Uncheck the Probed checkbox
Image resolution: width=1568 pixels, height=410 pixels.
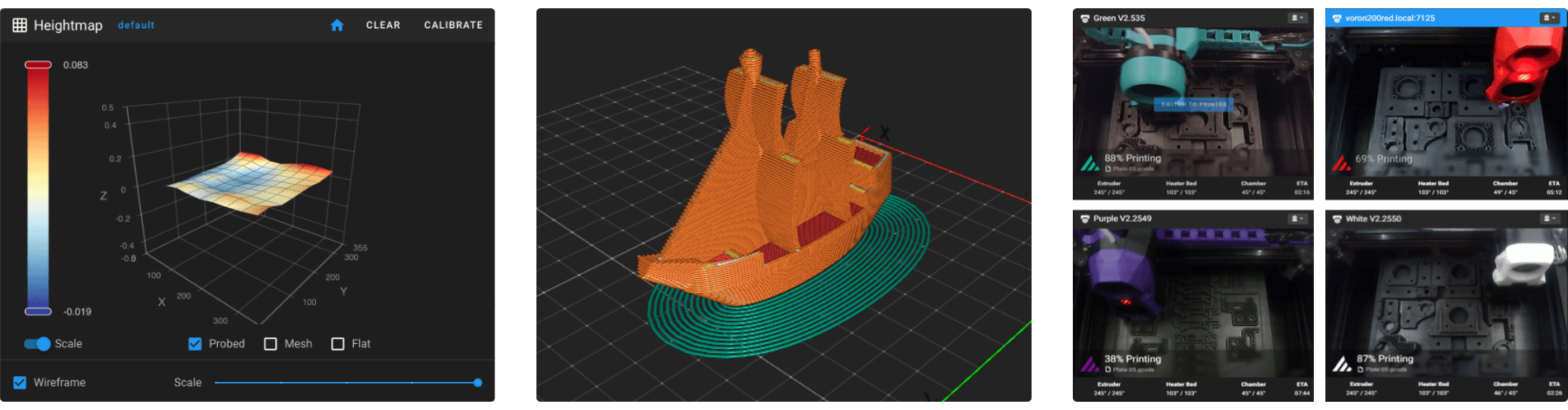pos(195,344)
